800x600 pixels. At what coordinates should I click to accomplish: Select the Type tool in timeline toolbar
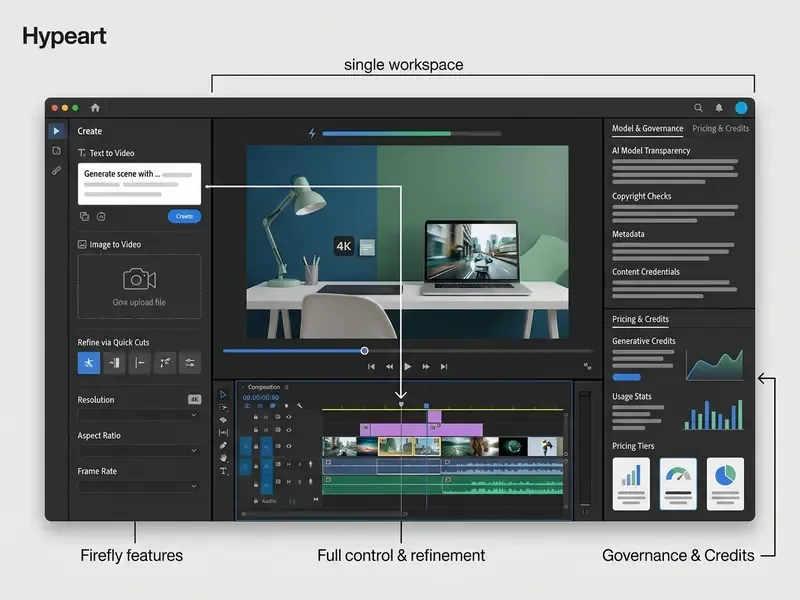(223, 471)
